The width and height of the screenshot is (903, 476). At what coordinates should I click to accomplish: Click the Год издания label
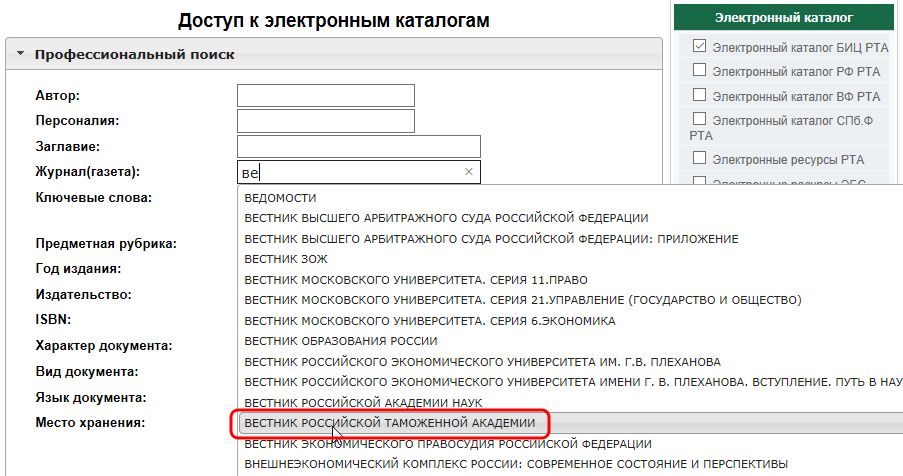coord(78,269)
